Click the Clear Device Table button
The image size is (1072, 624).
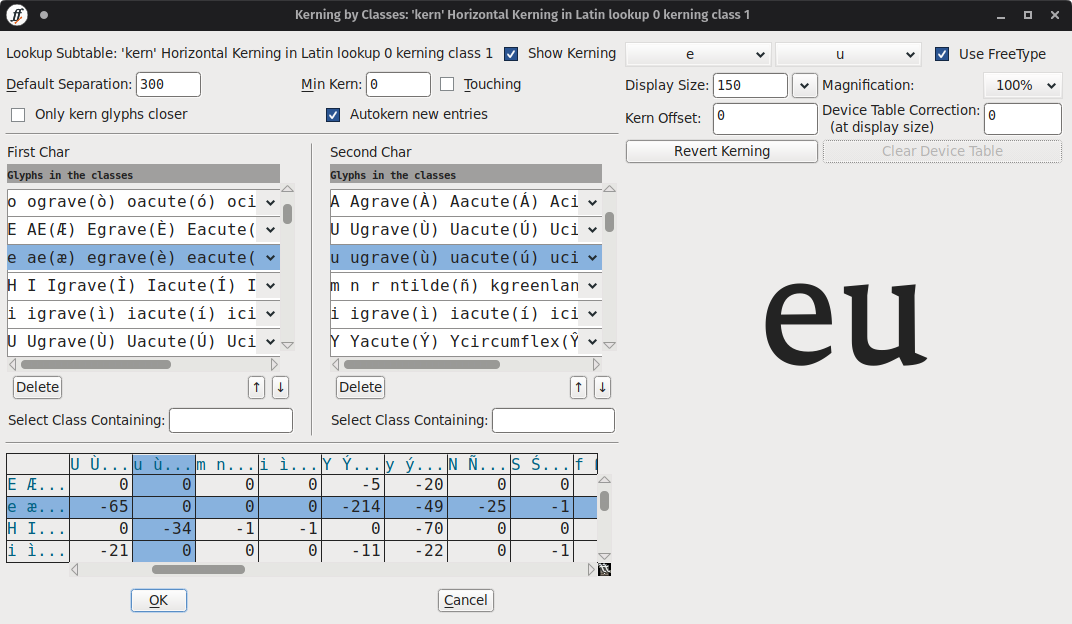click(x=942, y=151)
